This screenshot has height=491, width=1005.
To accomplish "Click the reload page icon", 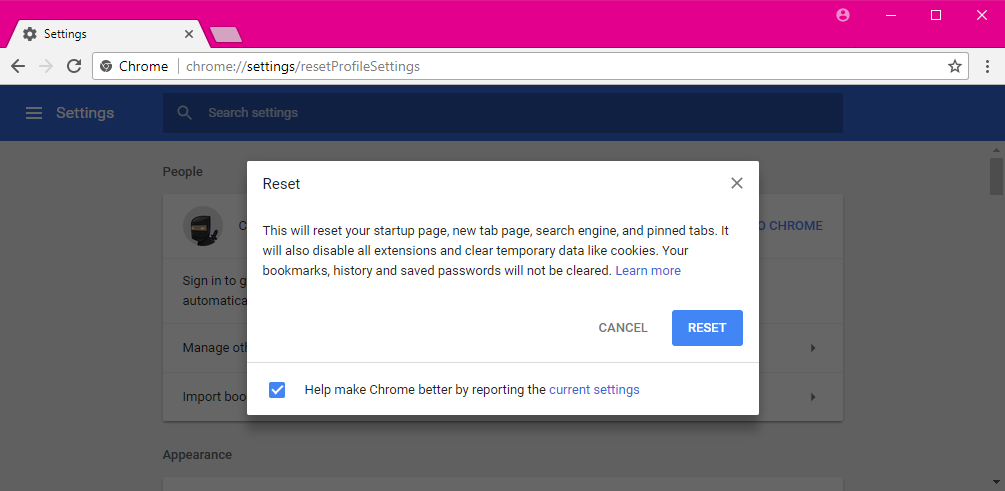I will click(74, 66).
